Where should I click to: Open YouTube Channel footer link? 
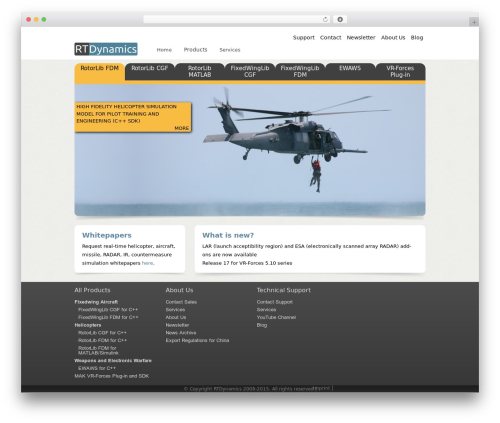pos(276,317)
